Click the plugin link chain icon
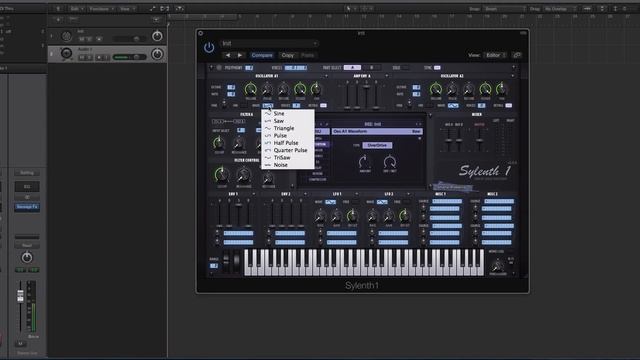 pos(517,55)
